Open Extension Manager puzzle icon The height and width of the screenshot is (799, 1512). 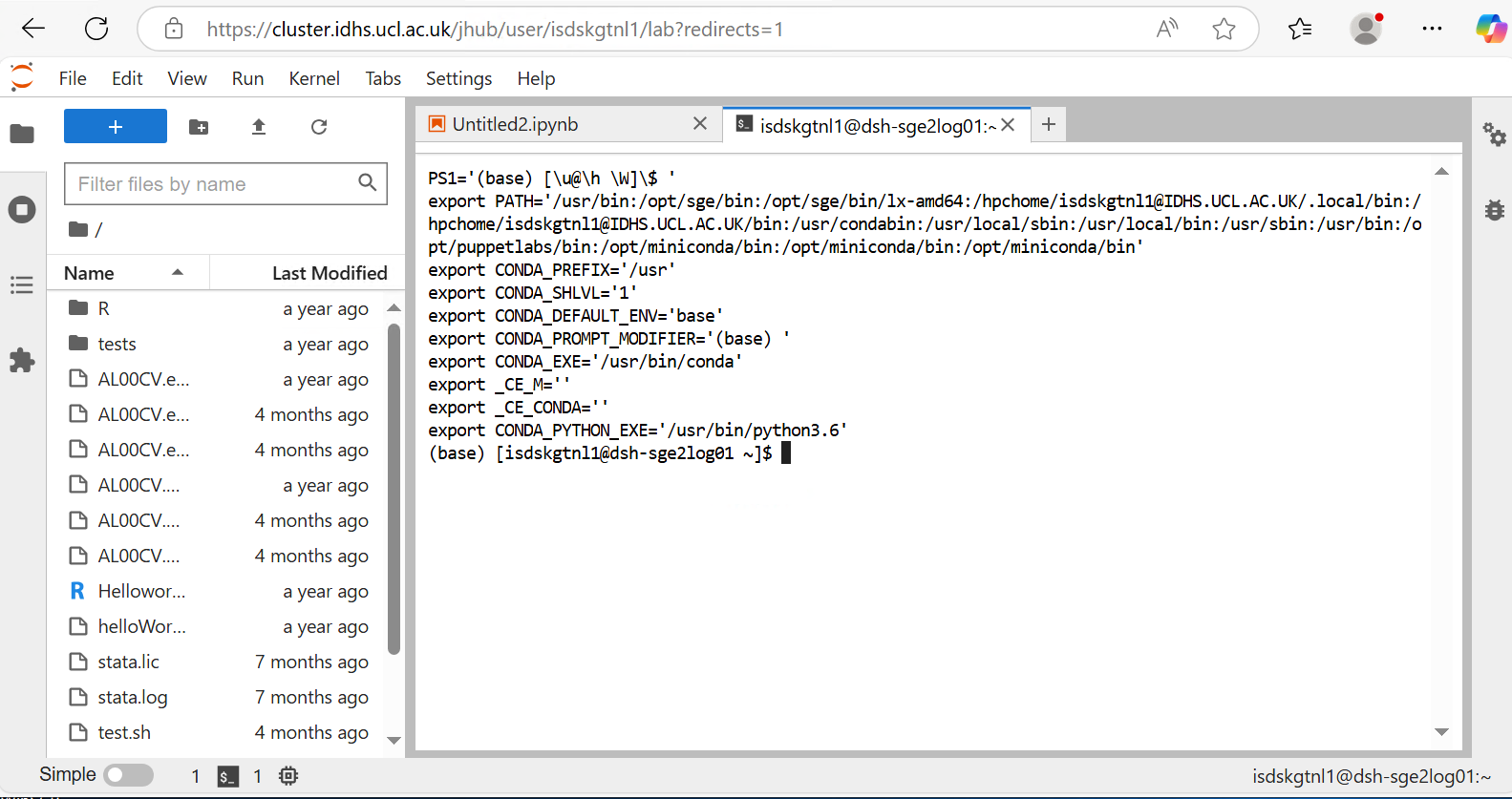point(22,360)
